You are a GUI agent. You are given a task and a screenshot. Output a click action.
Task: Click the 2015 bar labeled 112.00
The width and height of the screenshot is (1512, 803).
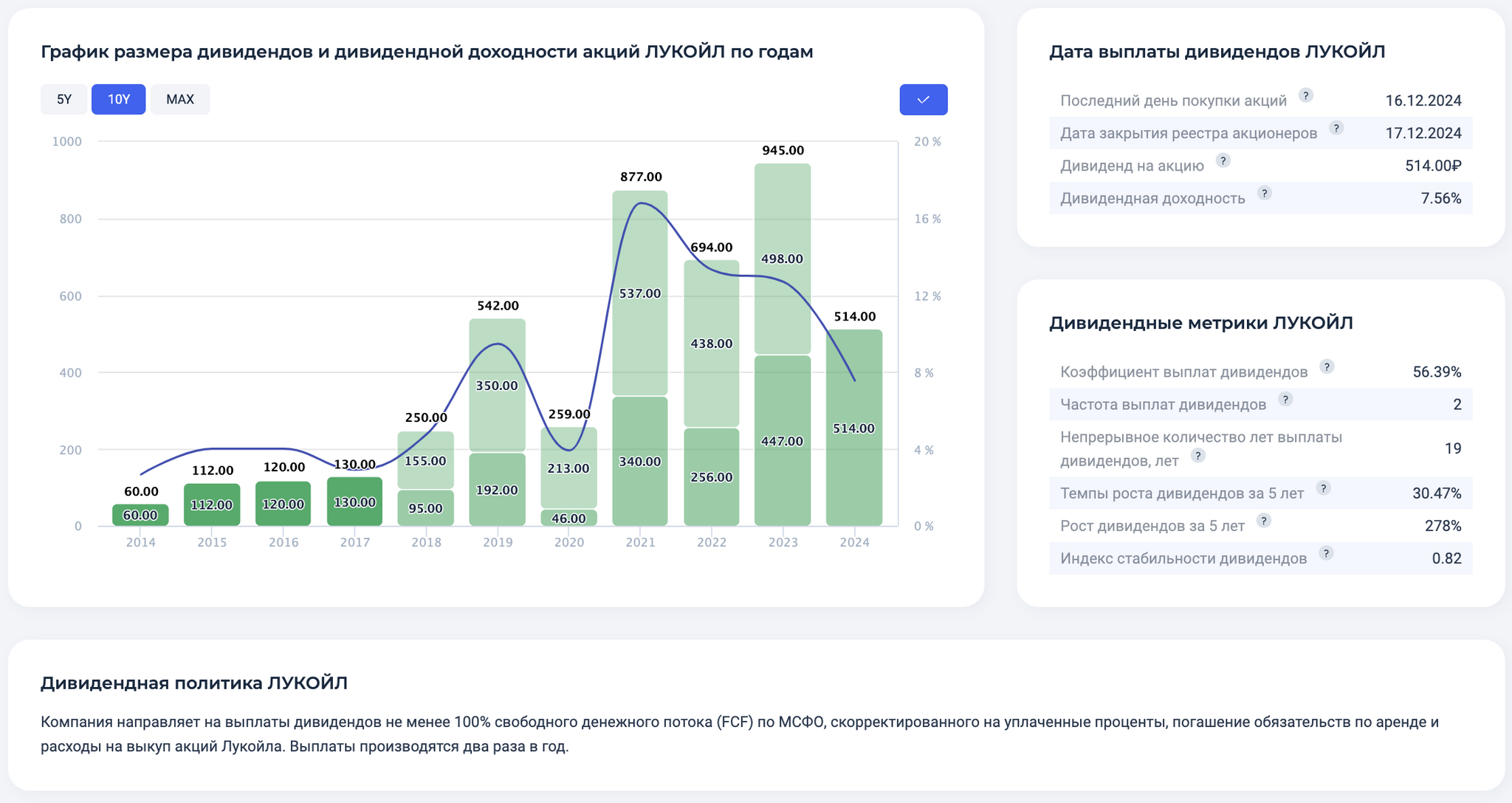212,505
